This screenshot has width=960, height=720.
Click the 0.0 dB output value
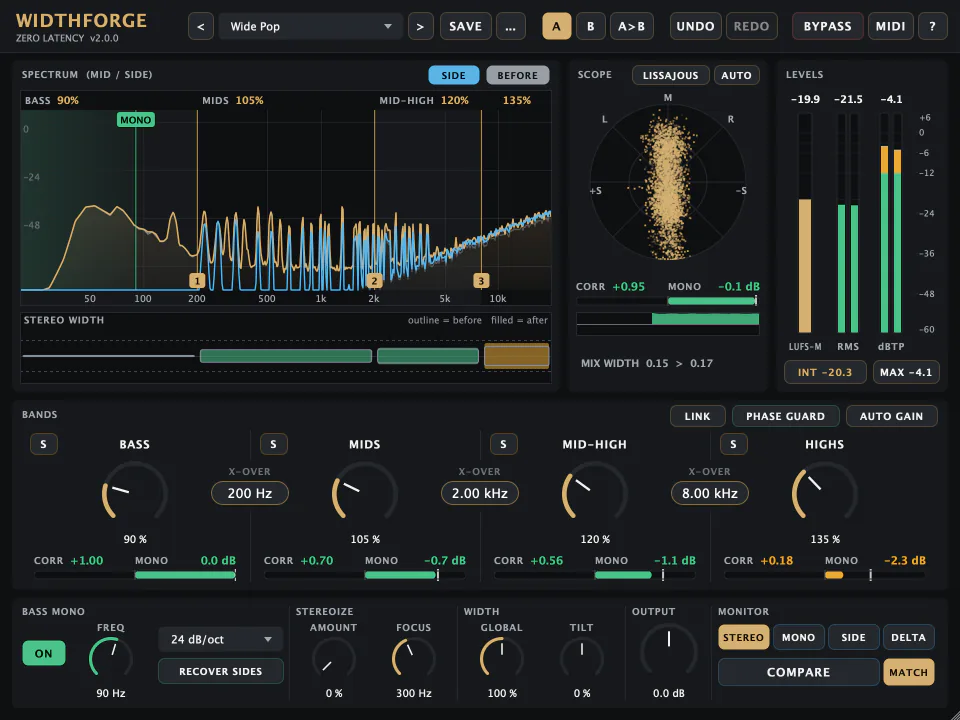coord(669,694)
